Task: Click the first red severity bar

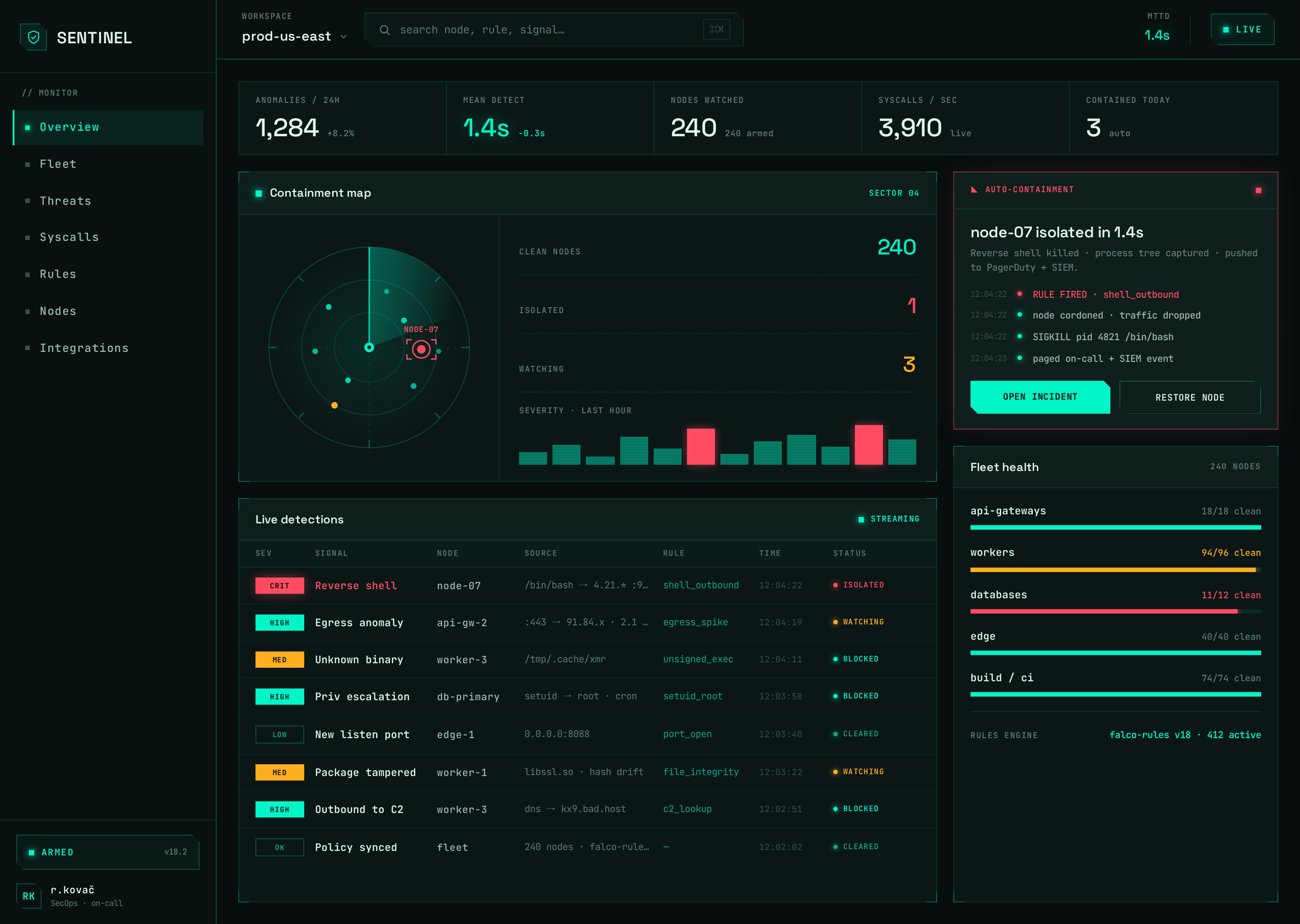Action: (701, 447)
